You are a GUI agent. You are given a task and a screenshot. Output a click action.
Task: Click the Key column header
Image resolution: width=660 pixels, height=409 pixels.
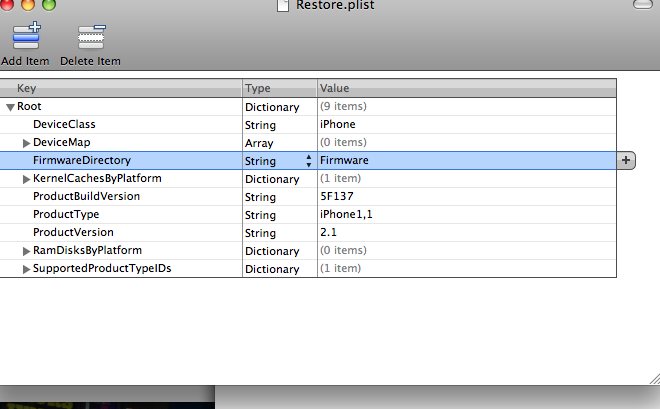tap(121, 88)
